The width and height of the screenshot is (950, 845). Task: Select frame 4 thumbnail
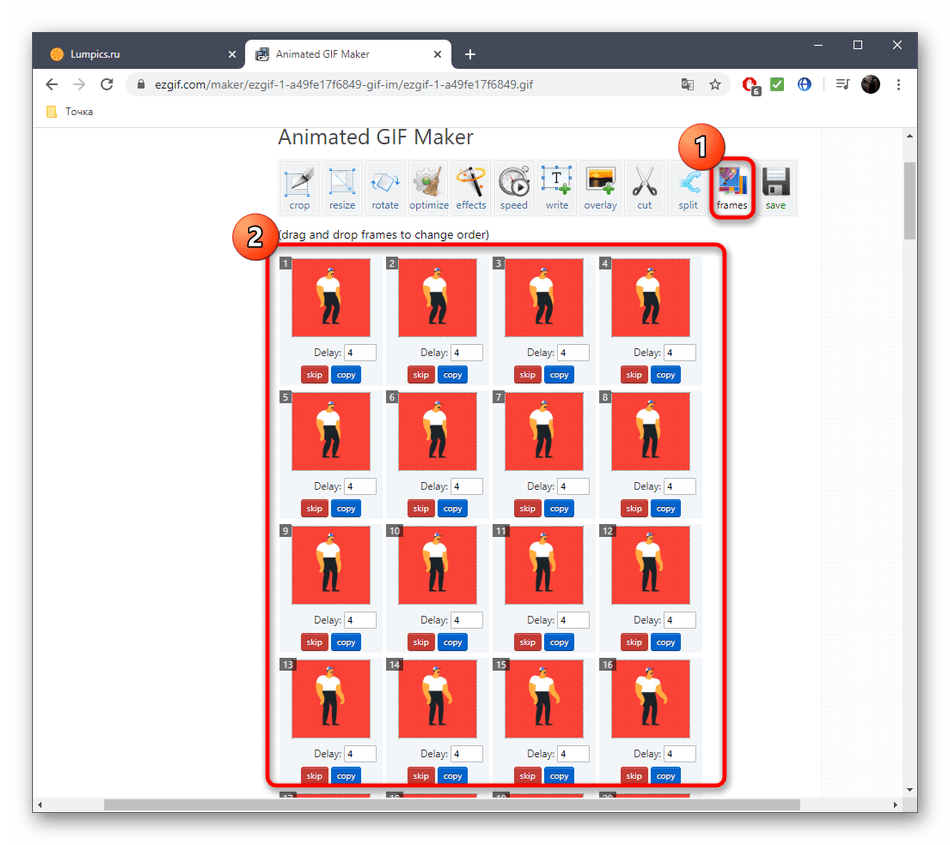tap(651, 297)
